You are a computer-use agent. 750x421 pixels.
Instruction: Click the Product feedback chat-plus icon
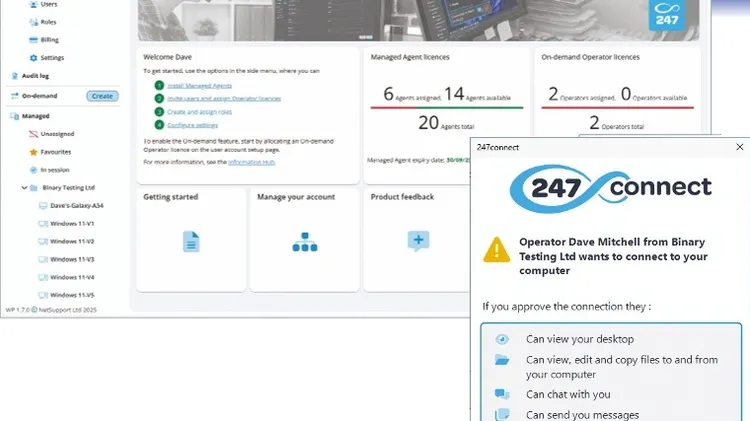point(419,241)
